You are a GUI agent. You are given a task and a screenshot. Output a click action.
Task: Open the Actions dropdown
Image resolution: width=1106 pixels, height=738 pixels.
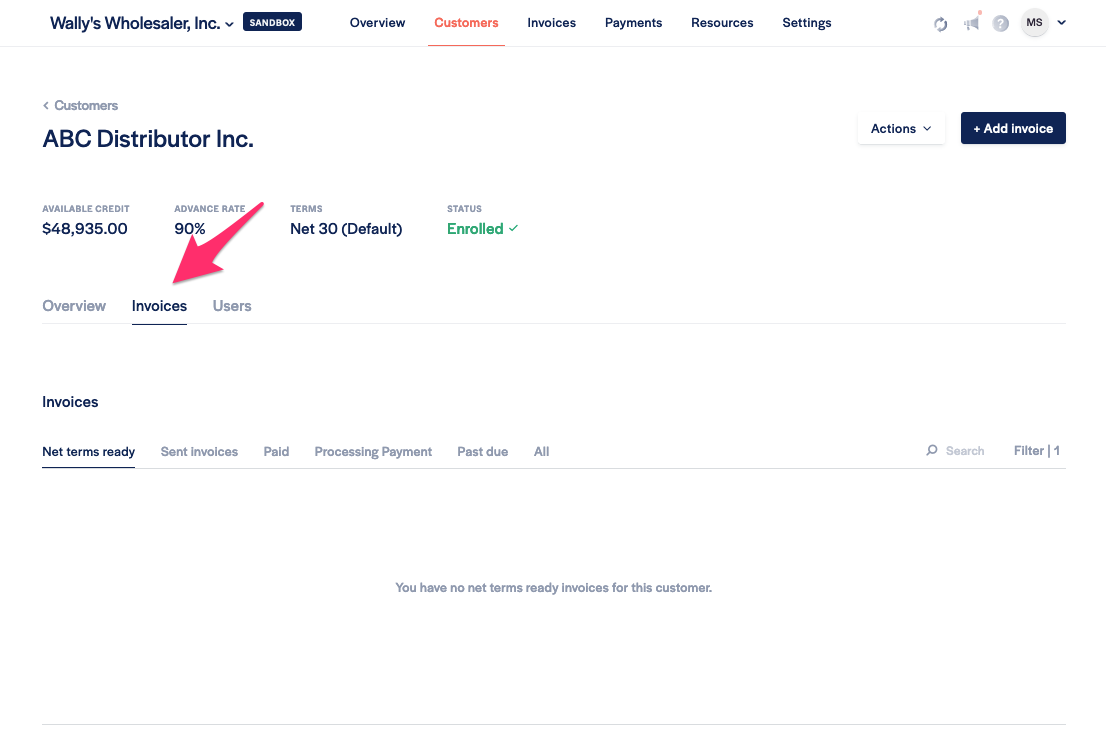point(901,128)
